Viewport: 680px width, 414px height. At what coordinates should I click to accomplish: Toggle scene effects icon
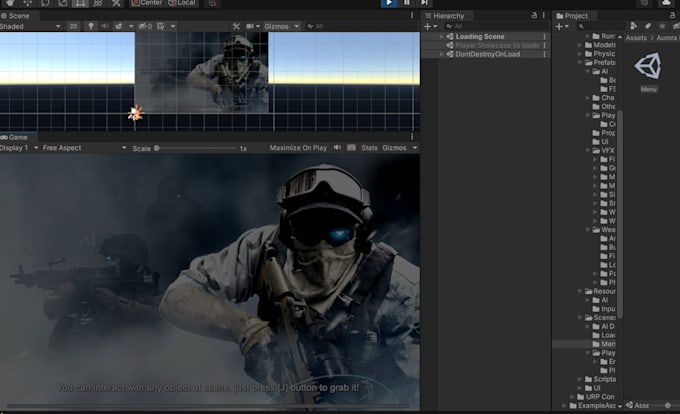pos(118,26)
